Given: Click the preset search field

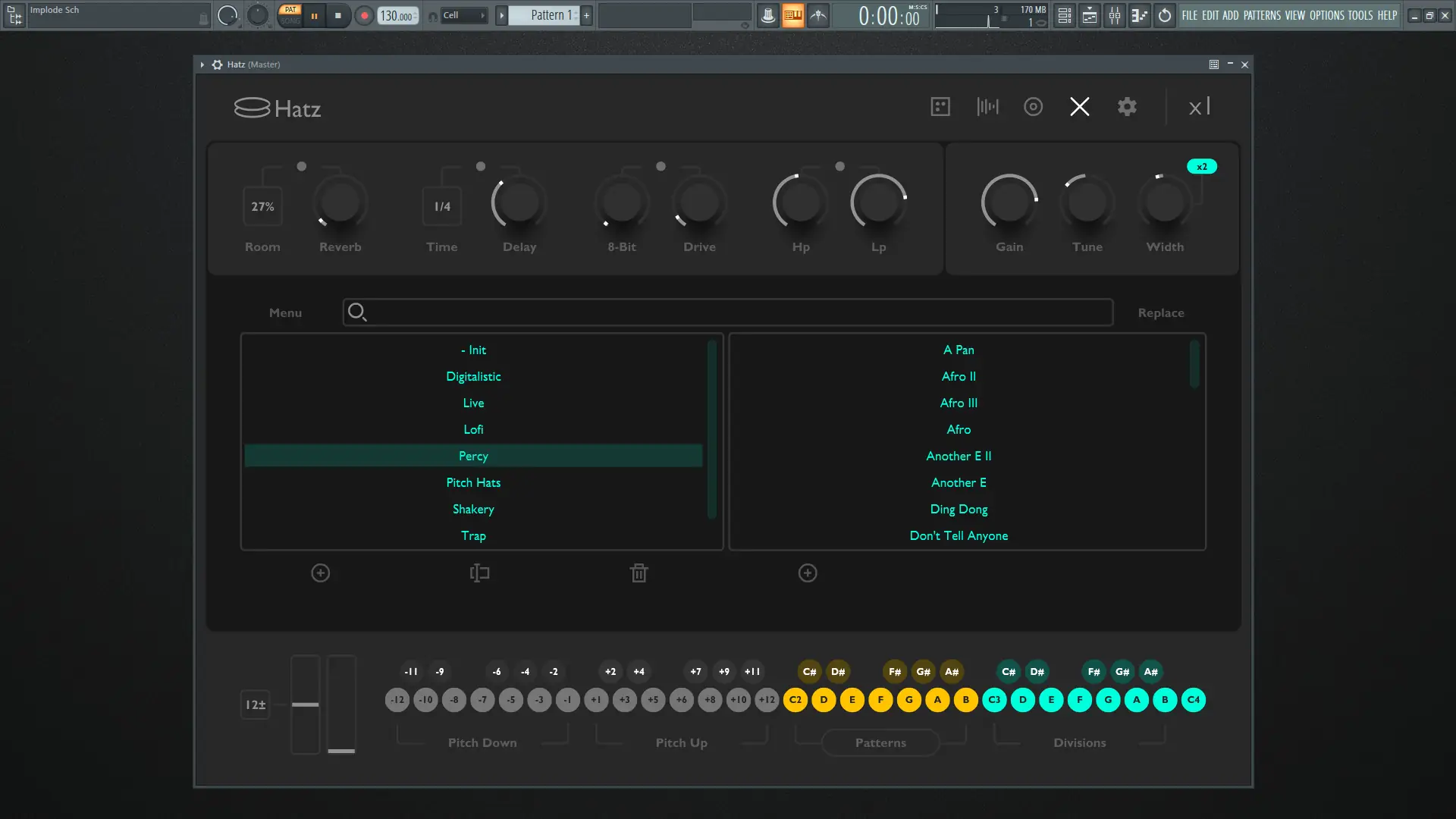Looking at the screenshot, I should pos(728,312).
